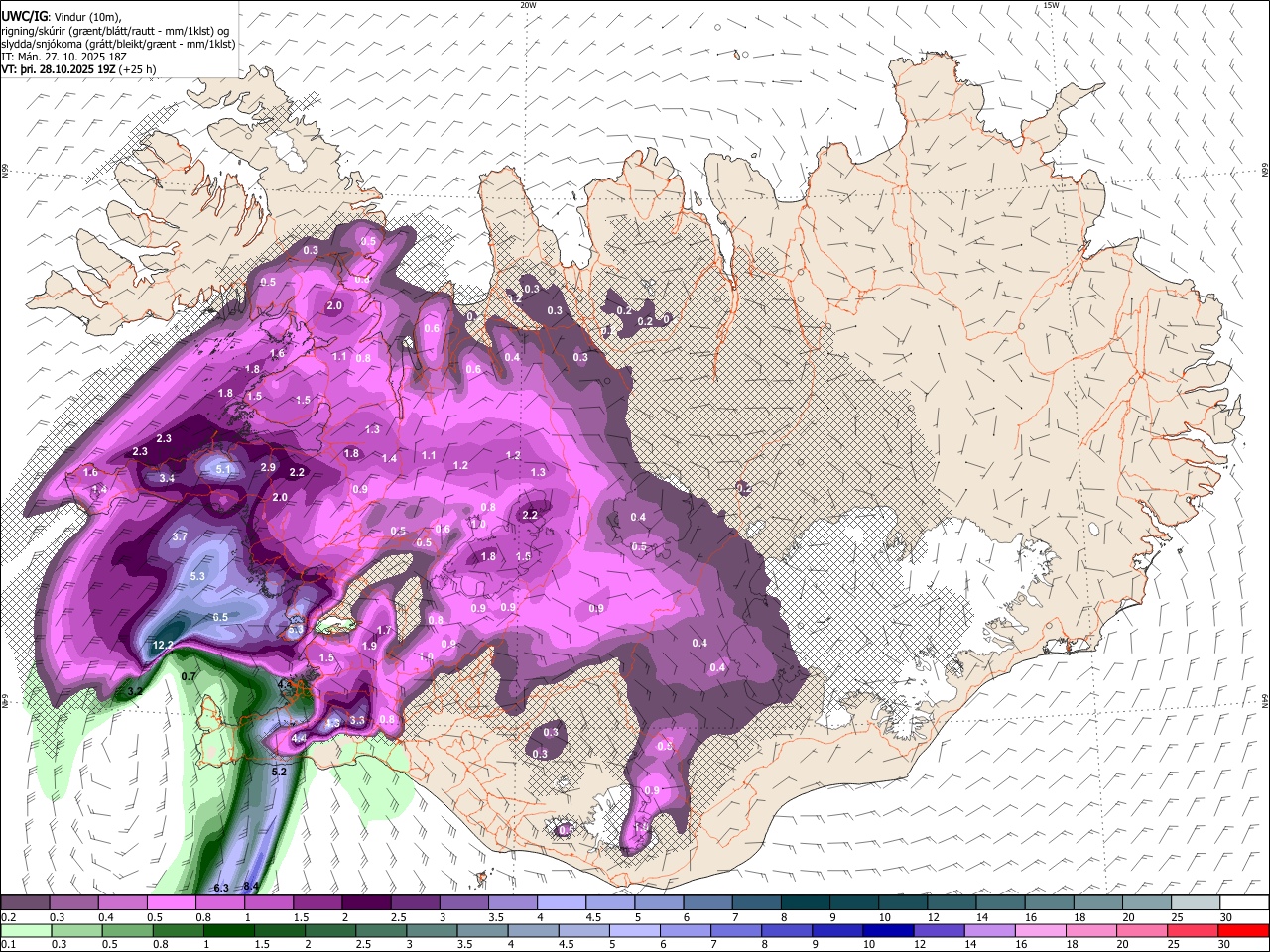Click the 3.3 precipitation value
Viewport: 1270px width, 952px height.
(358, 721)
